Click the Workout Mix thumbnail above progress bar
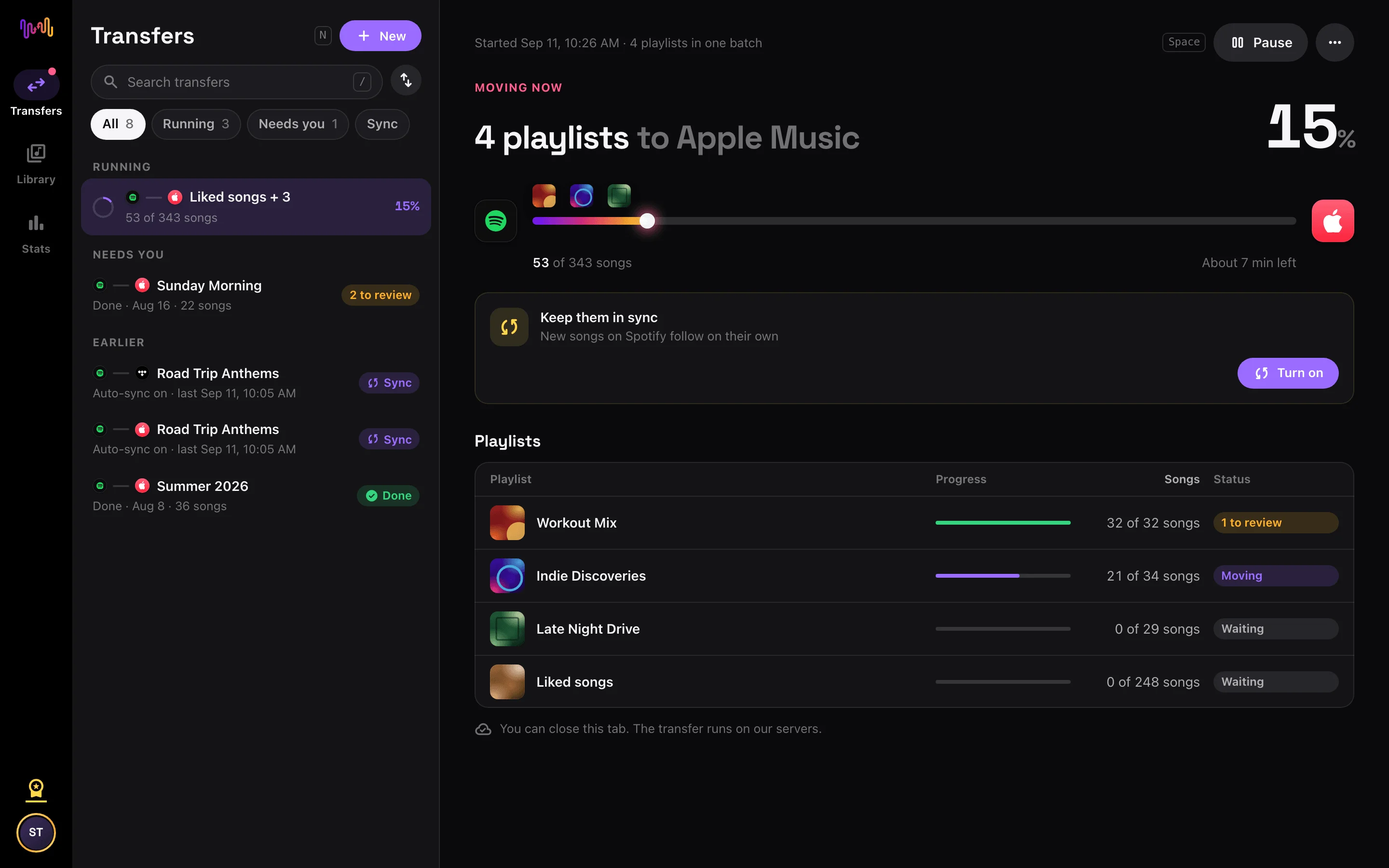The width and height of the screenshot is (1389, 868). tap(544, 196)
